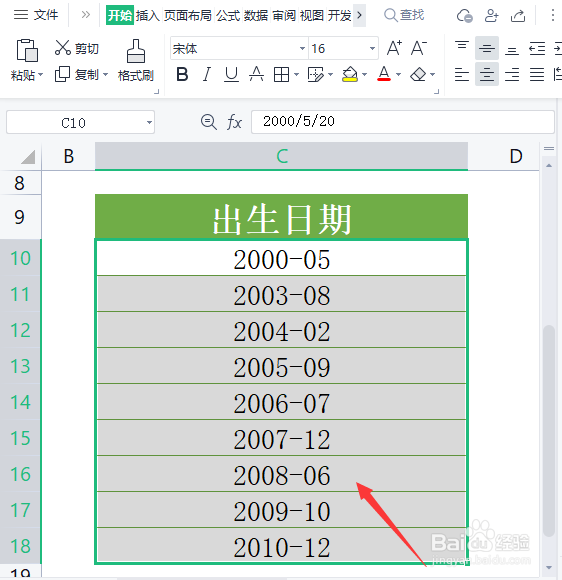The width and height of the screenshot is (562, 580).
Task: Open the 文件 menu
Action: point(36,15)
